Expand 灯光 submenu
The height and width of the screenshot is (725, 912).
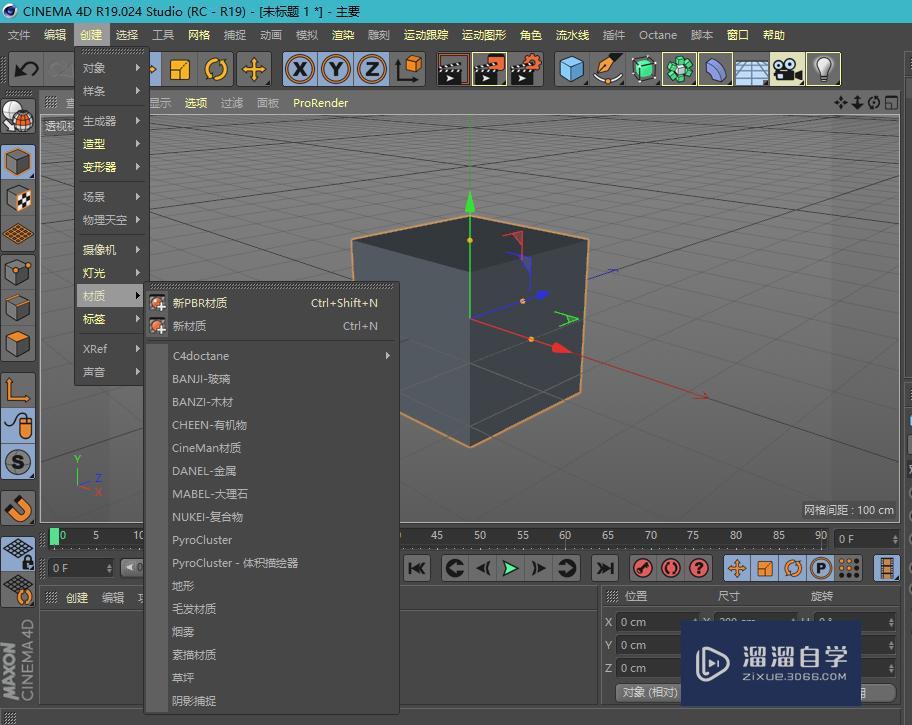[x=111, y=273]
